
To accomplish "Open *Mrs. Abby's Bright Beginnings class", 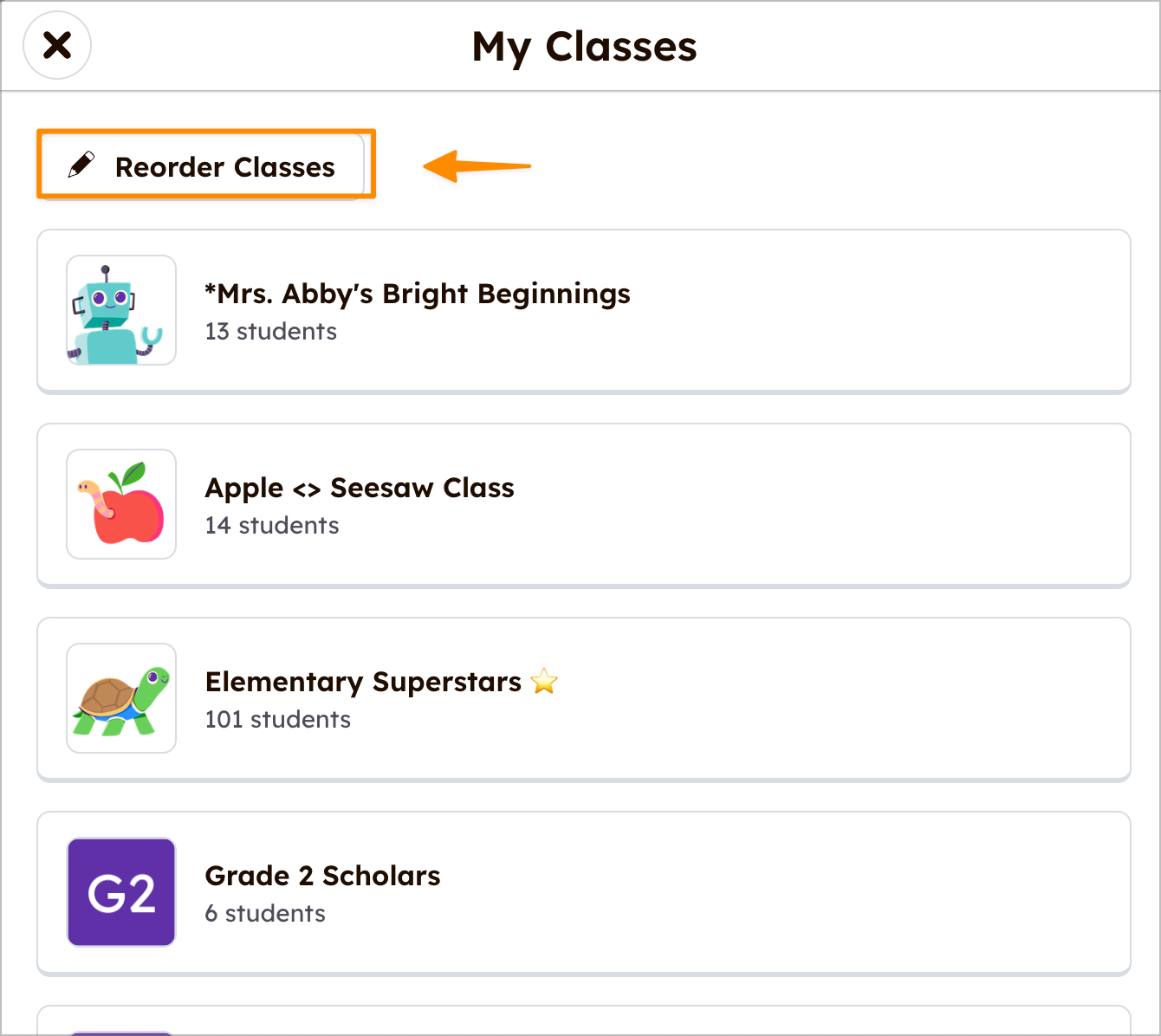I will (x=418, y=295).
